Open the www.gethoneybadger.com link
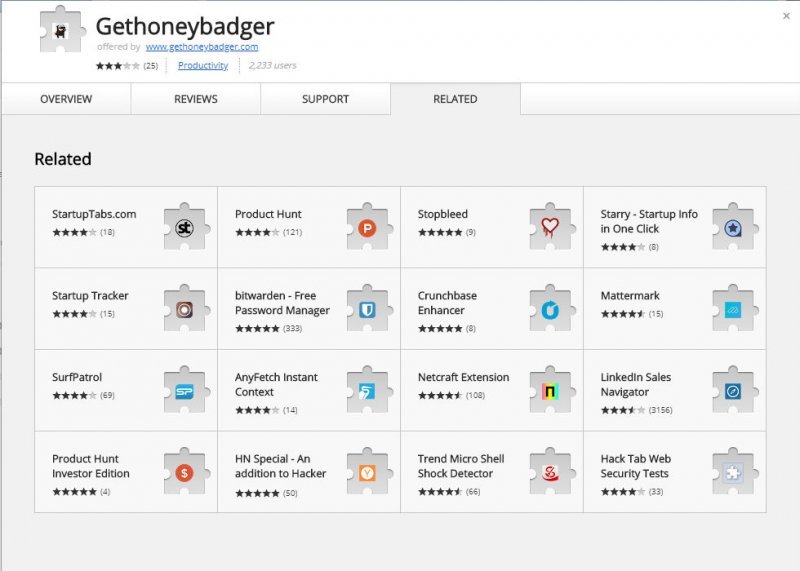 pos(202,47)
